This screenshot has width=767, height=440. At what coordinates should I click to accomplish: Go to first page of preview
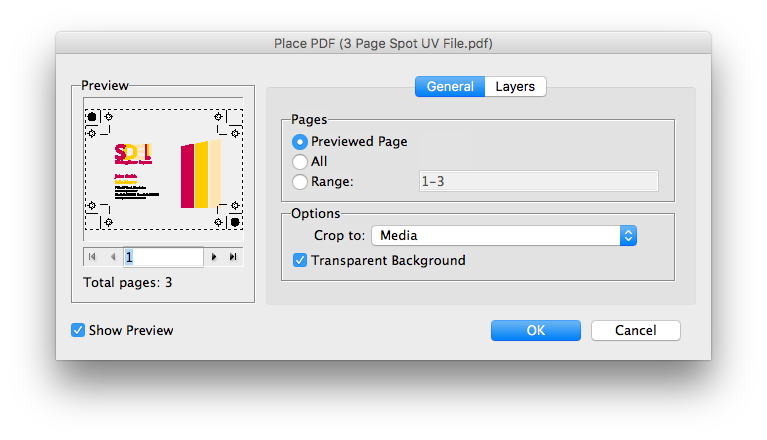[x=93, y=257]
